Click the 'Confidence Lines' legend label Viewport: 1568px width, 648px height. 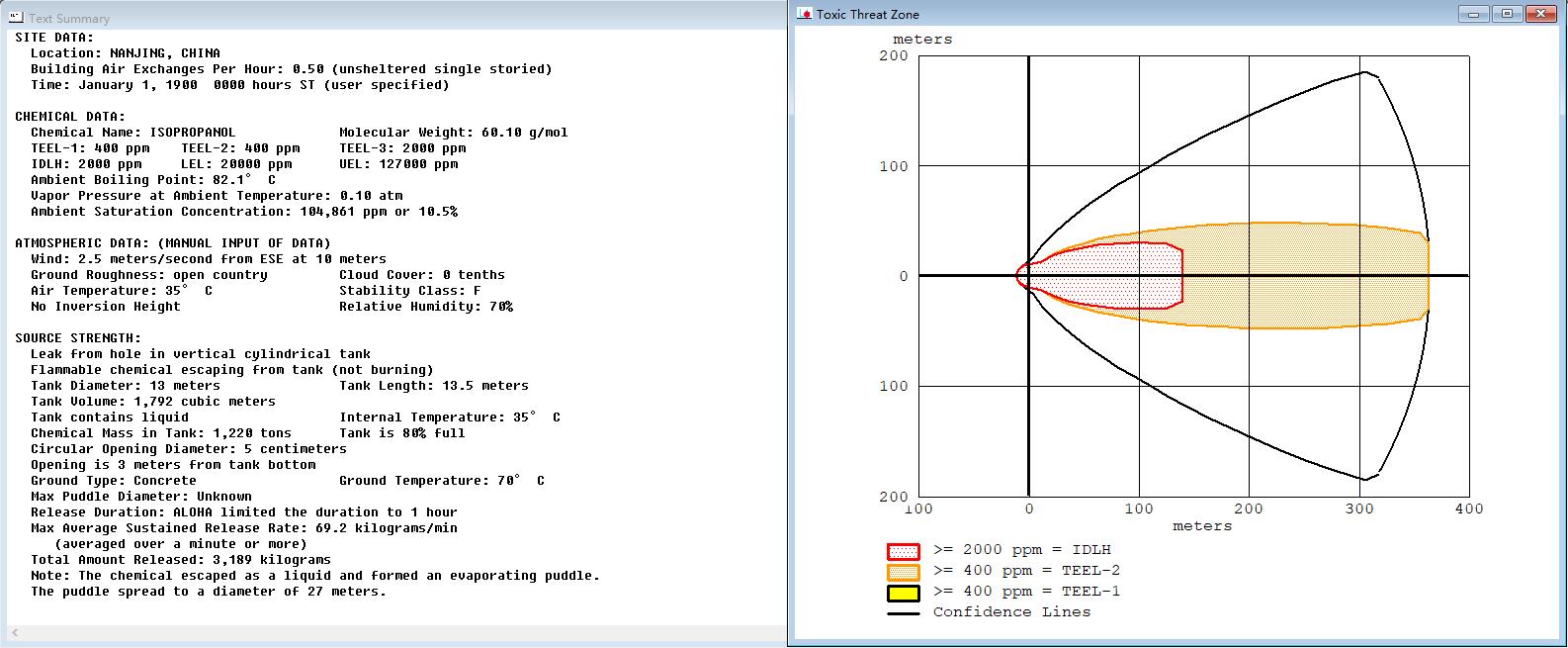pyautogui.click(x=1012, y=612)
